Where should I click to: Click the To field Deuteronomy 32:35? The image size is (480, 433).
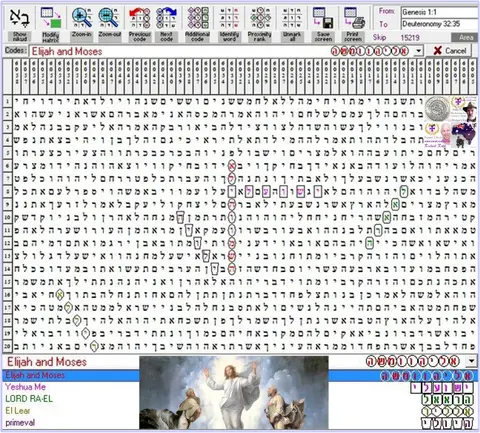pos(439,24)
